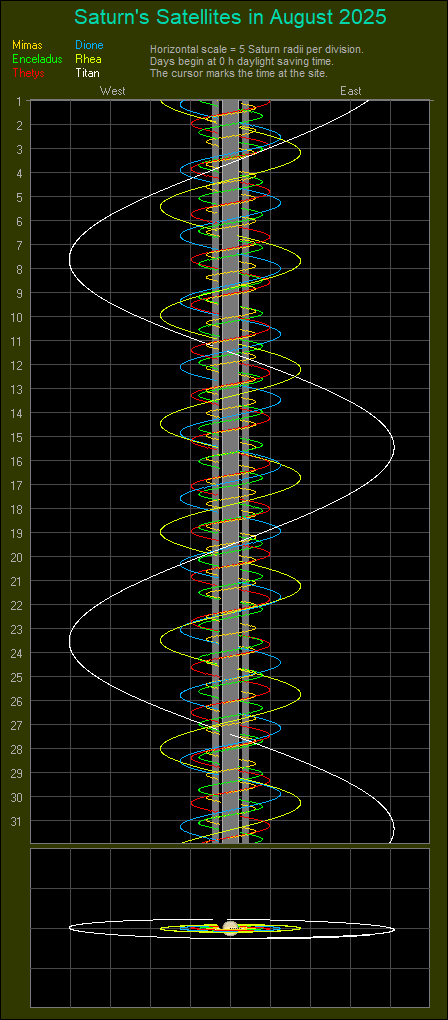Select day 19 on date axis

pyautogui.click(x=18, y=533)
